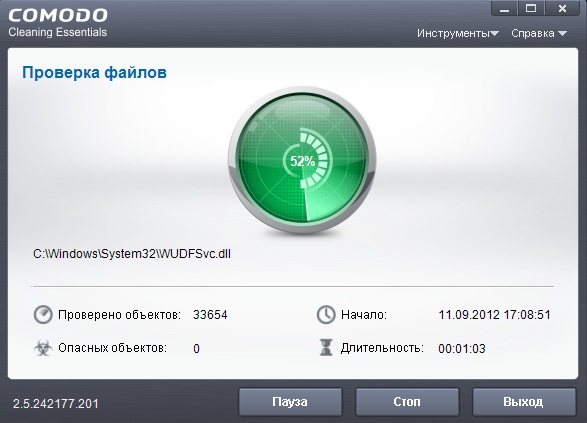Click the scanned file path WUDFSvc.dll
587x423 pixels.
[132, 254]
